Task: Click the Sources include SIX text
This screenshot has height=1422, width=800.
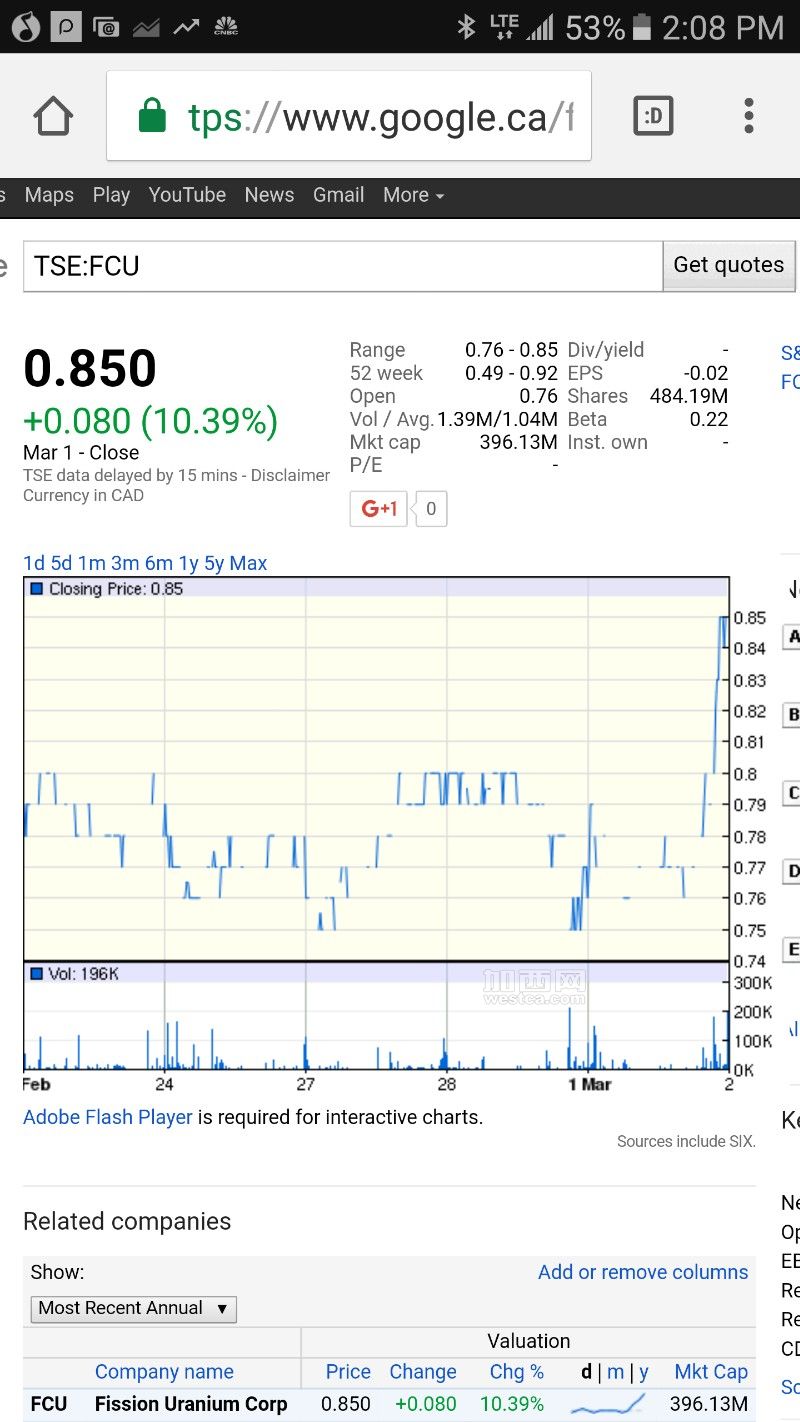Action: click(686, 1141)
